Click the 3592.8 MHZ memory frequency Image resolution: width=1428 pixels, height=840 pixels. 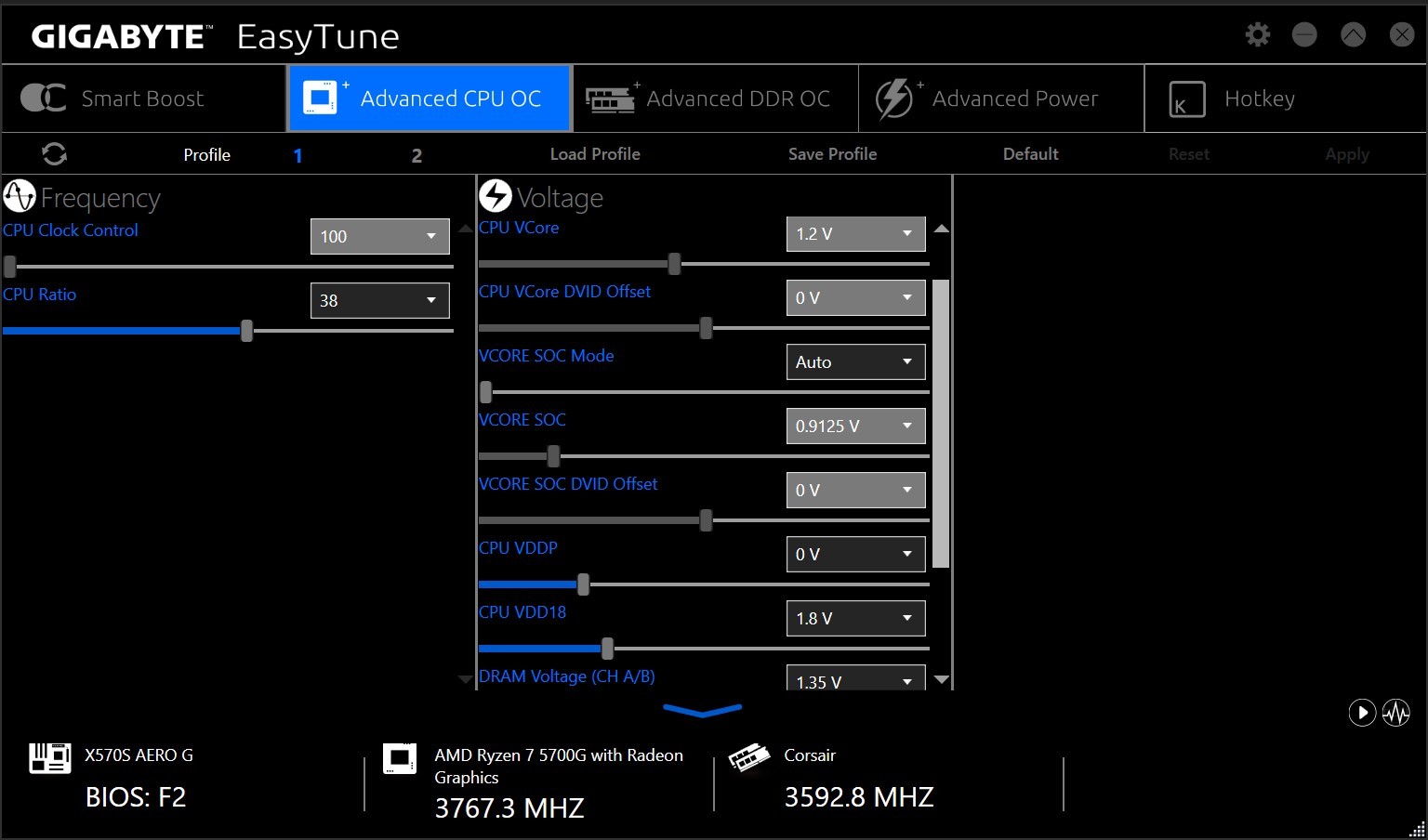pos(859,797)
